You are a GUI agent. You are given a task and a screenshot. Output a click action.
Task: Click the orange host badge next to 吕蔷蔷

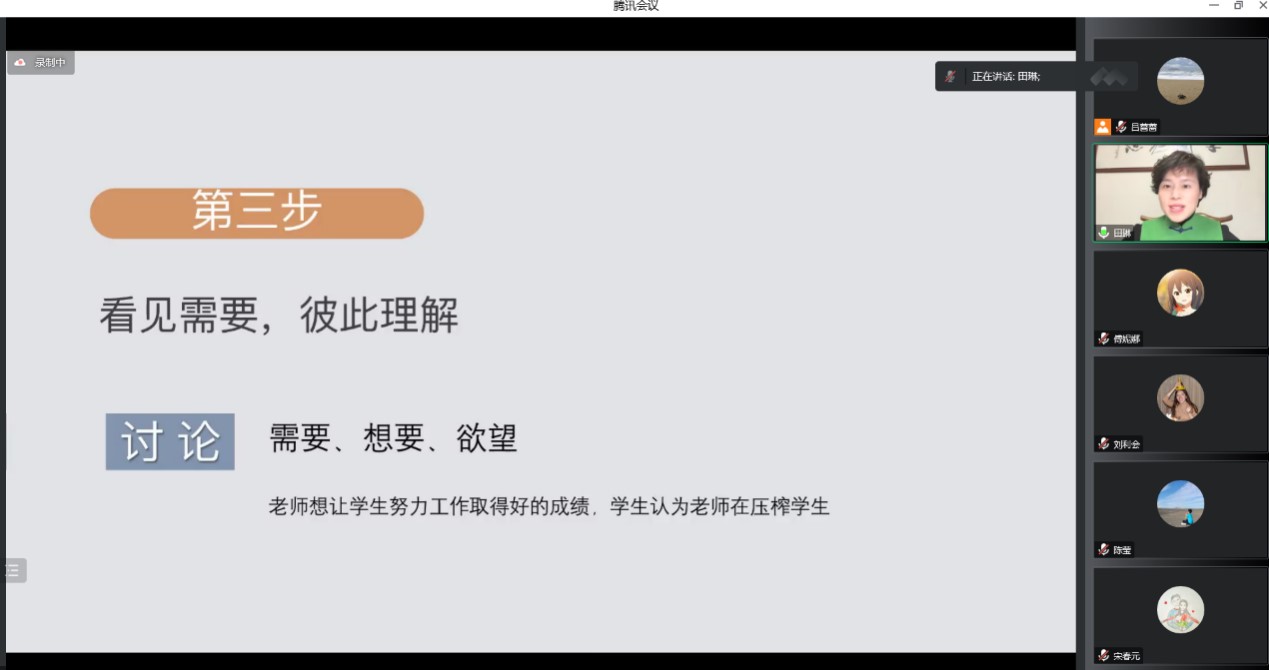coord(1102,127)
